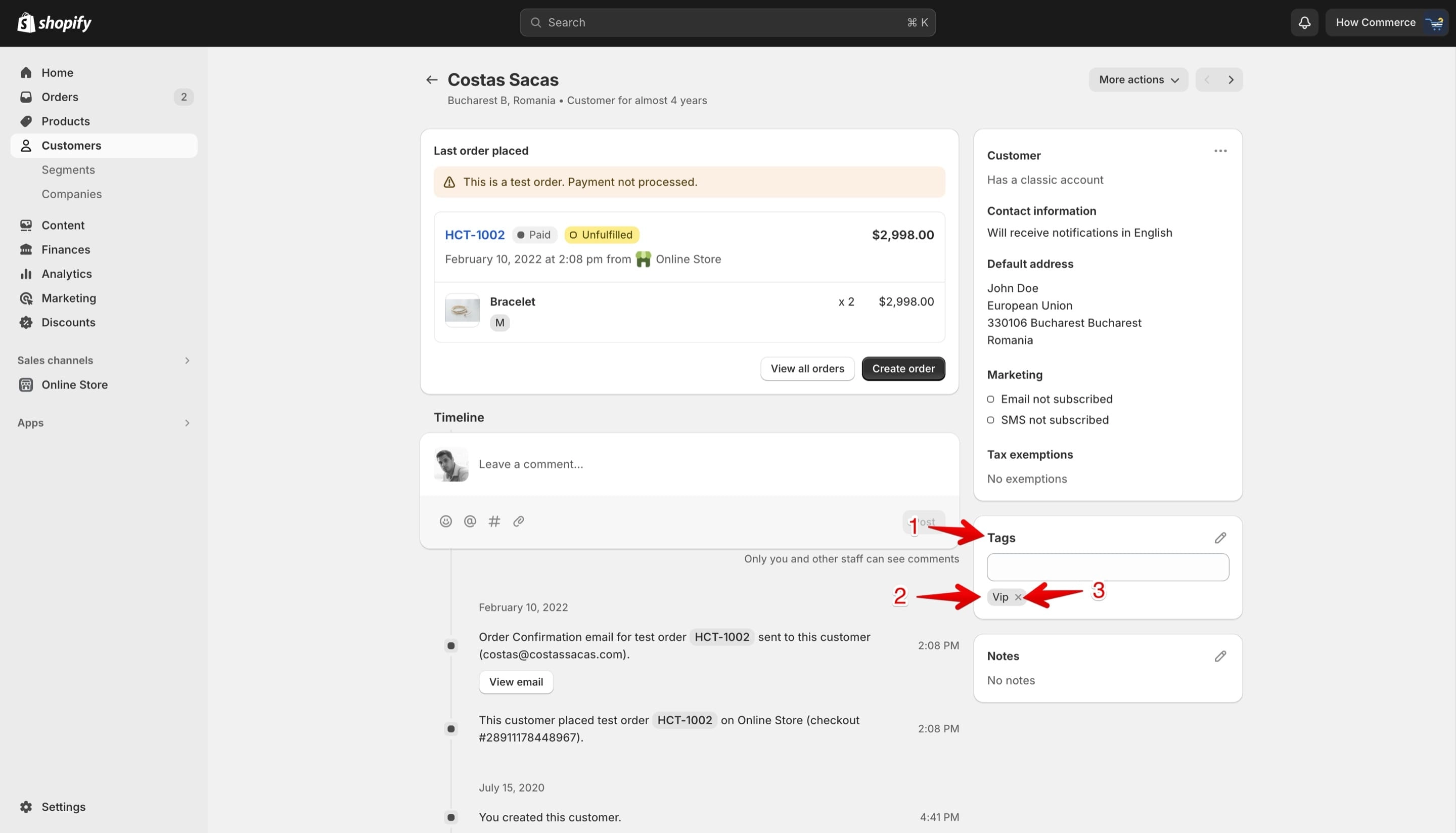Add a hashtag reference to the comment
The image size is (1456, 833).
coord(494,521)
